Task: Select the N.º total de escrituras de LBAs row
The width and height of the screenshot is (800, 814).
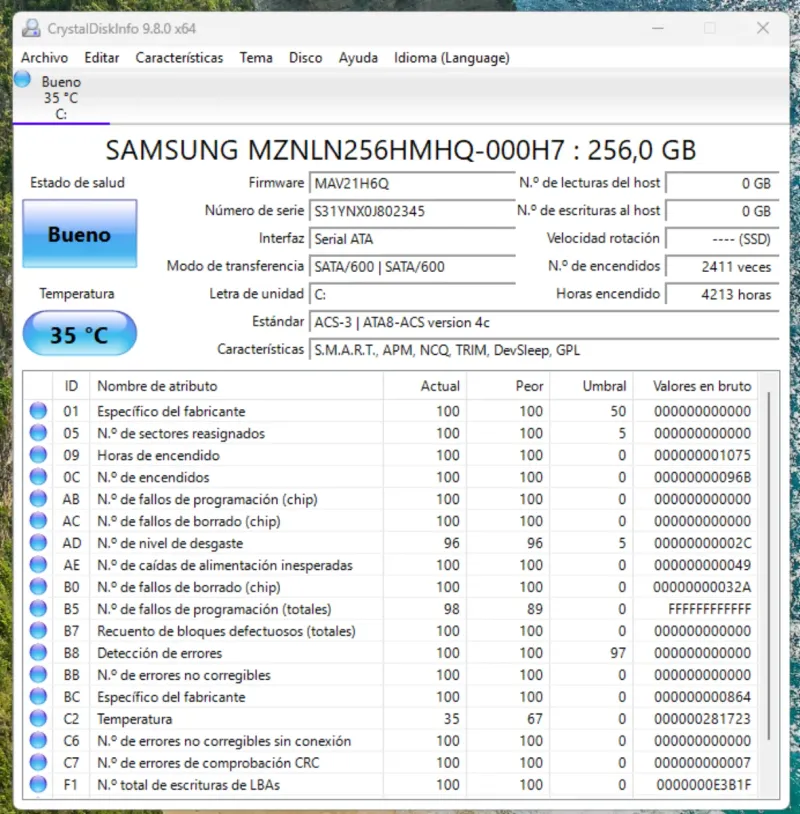Action: (x=390, y=784)
